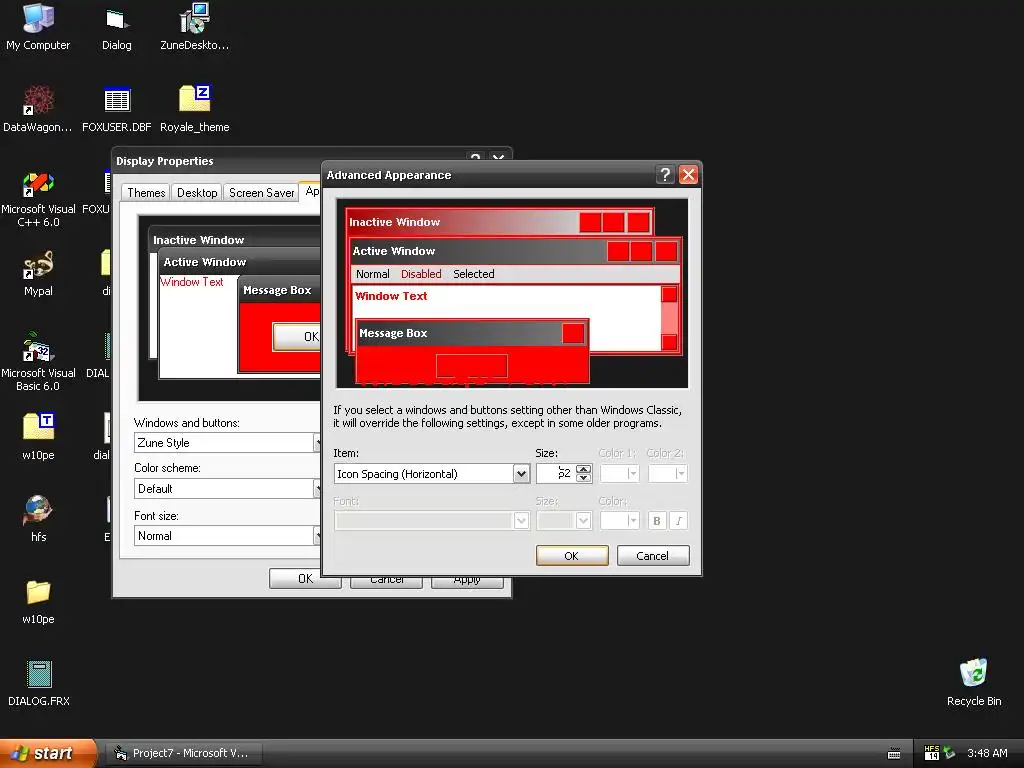Click Normal in the preview menu bar

[372, 274]
